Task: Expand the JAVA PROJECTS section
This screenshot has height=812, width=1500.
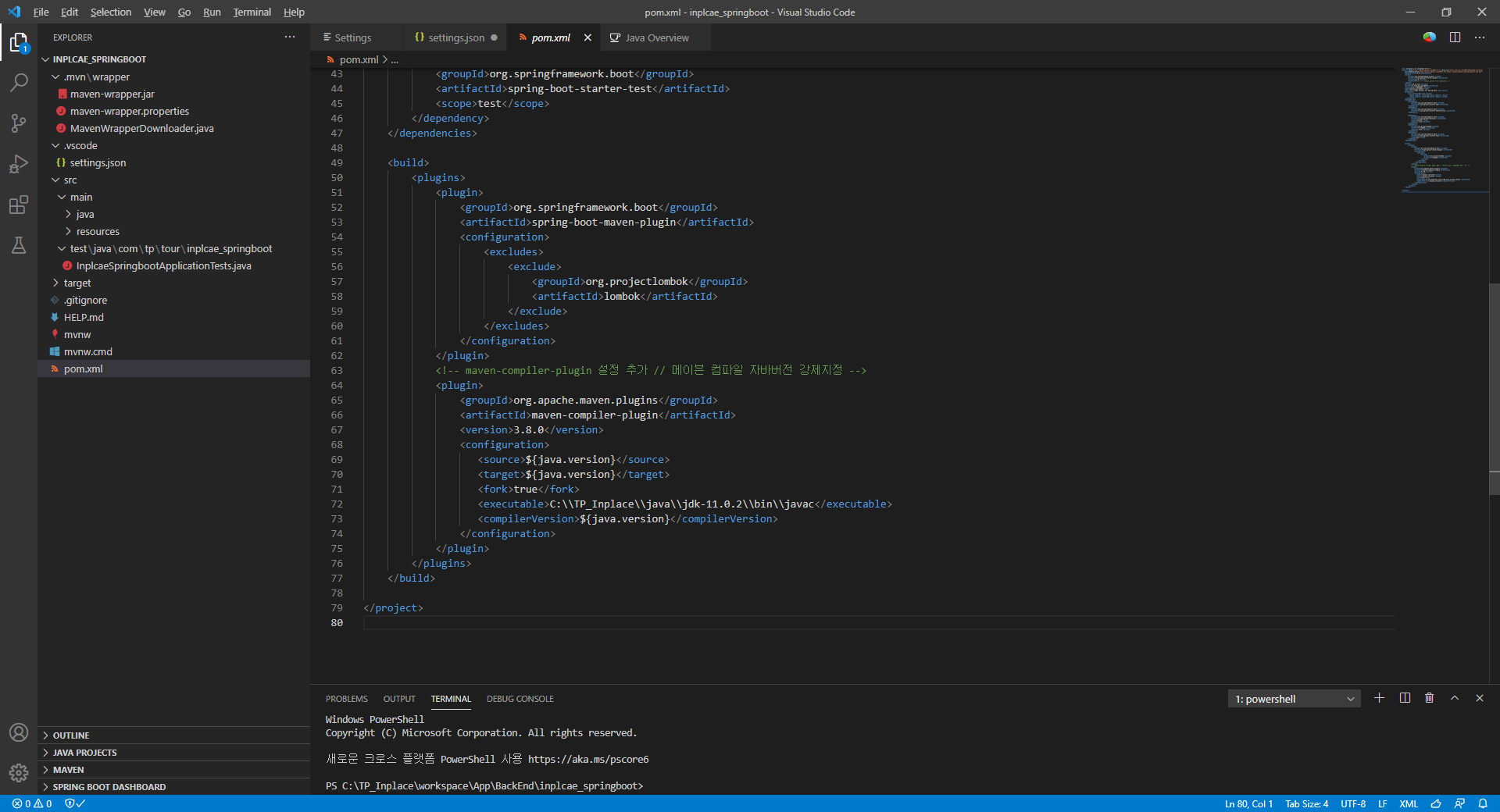Action: pyautogui.click(x=174, y=753)
